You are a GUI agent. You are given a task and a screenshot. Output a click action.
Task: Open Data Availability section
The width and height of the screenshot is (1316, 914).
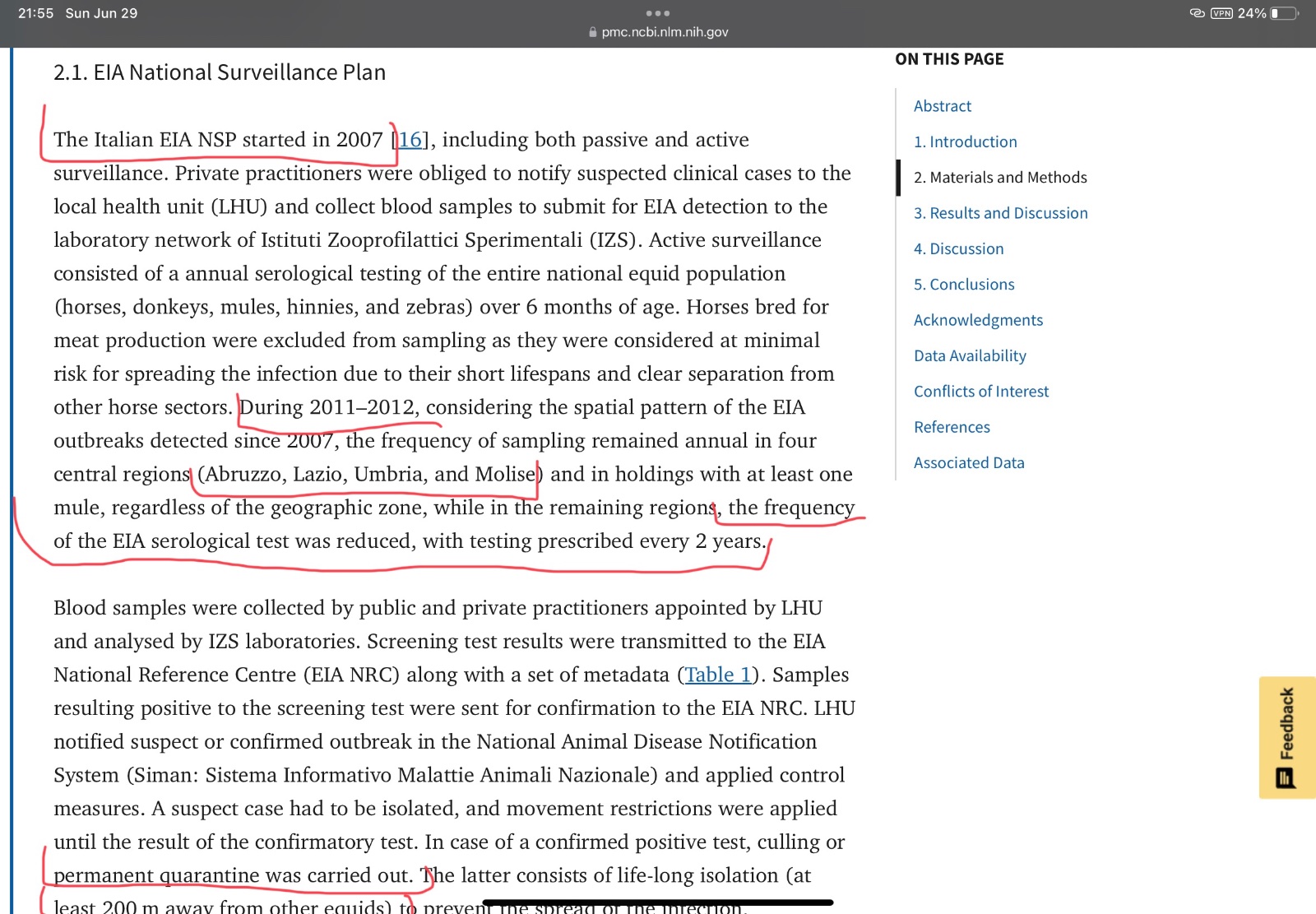point(970,355)
